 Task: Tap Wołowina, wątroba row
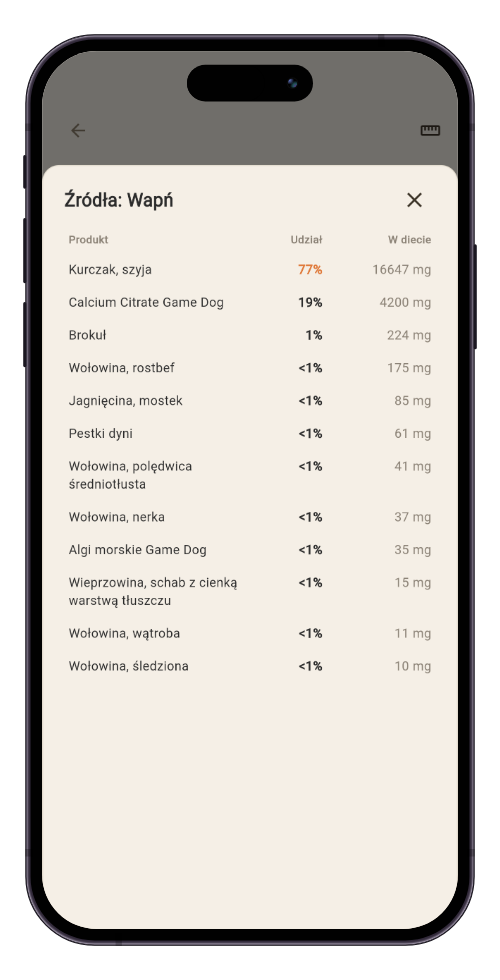(x=249, y=634)
